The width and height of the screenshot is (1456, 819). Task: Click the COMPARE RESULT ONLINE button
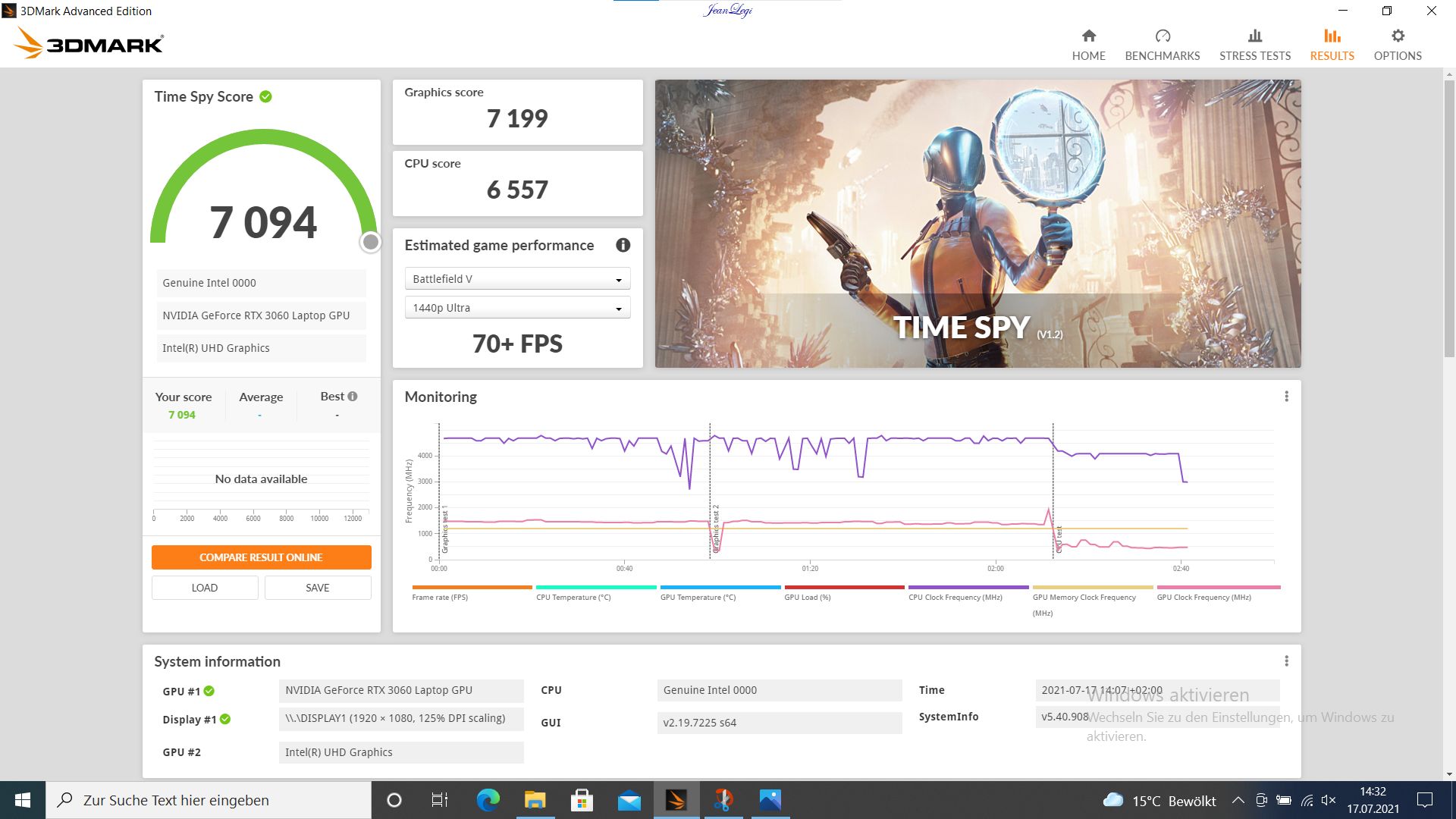[261, 557]
